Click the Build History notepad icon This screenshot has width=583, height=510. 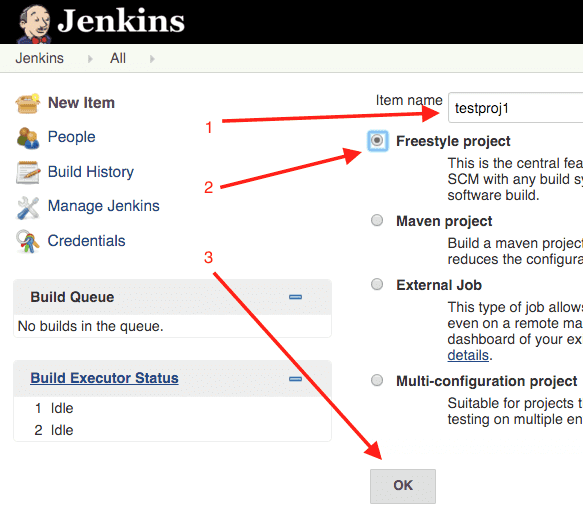tap(28, 172)
